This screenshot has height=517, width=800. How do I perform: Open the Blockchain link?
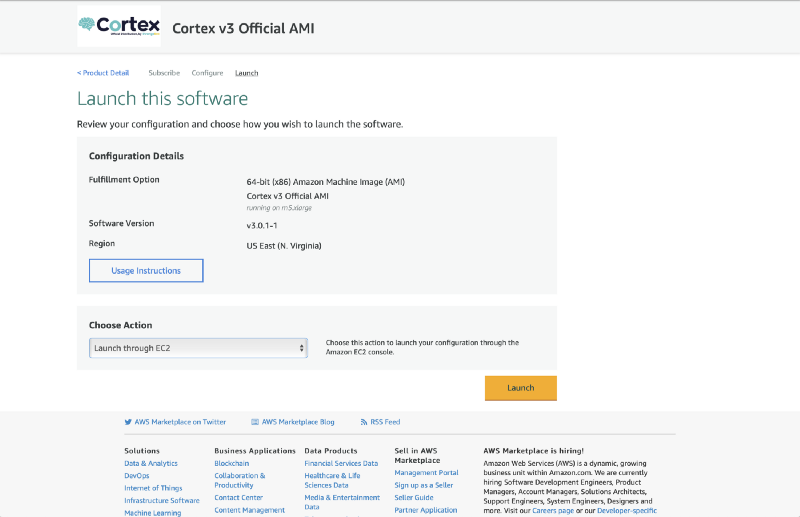click(x=232, y=463)
